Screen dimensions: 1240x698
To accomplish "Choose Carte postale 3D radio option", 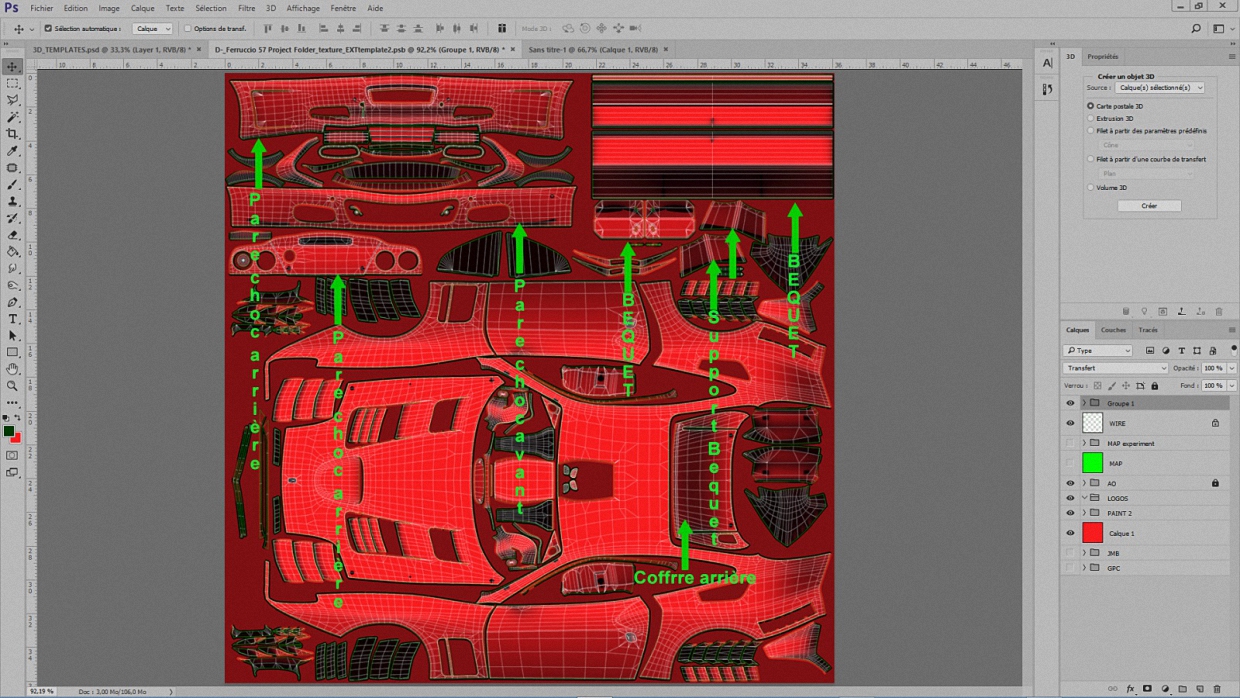I will coord(1090,106).
